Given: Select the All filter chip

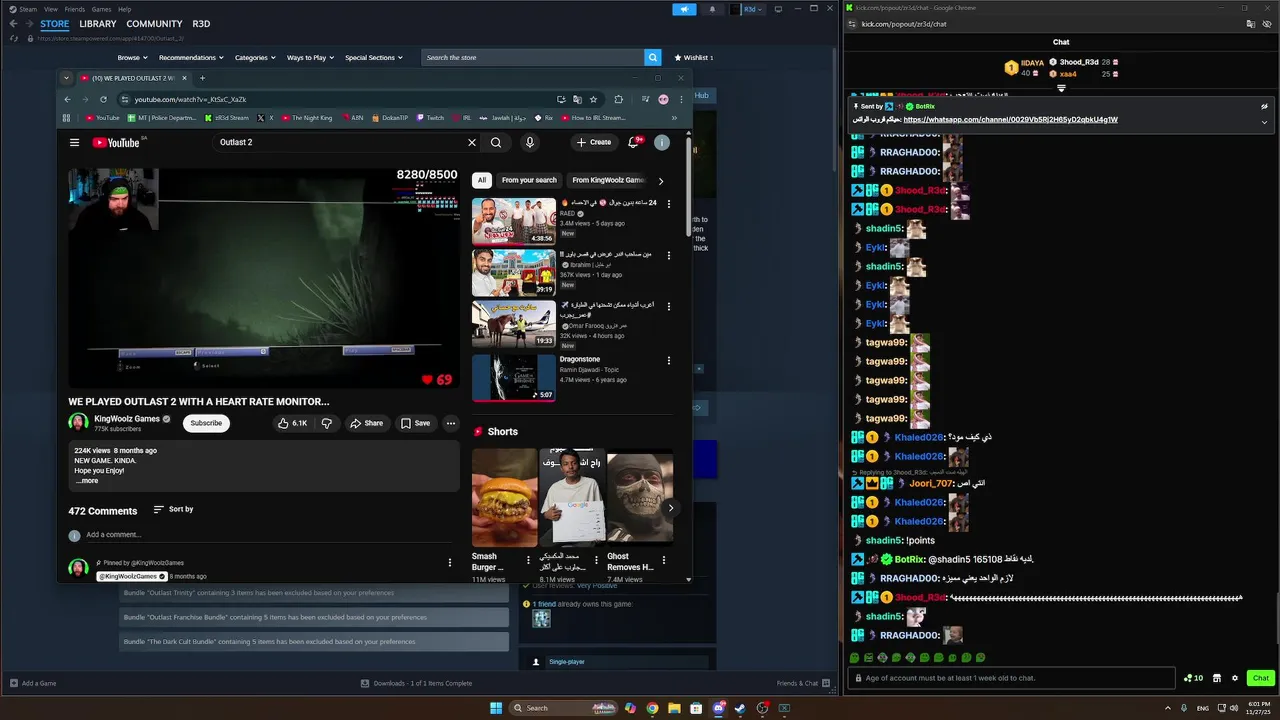Looking at the screenshot, I should [x=482, y=180].
